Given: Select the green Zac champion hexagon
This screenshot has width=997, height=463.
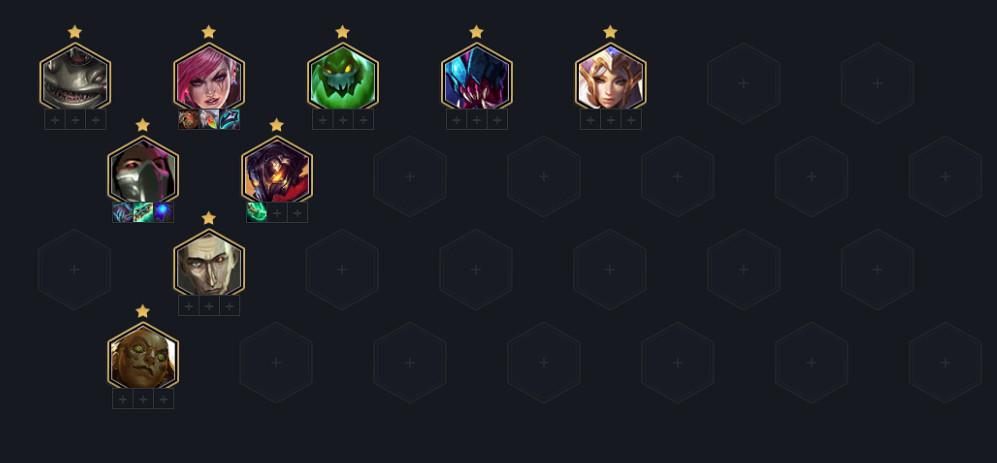Looking at the screenshot, I should click(x=343, y=77).
